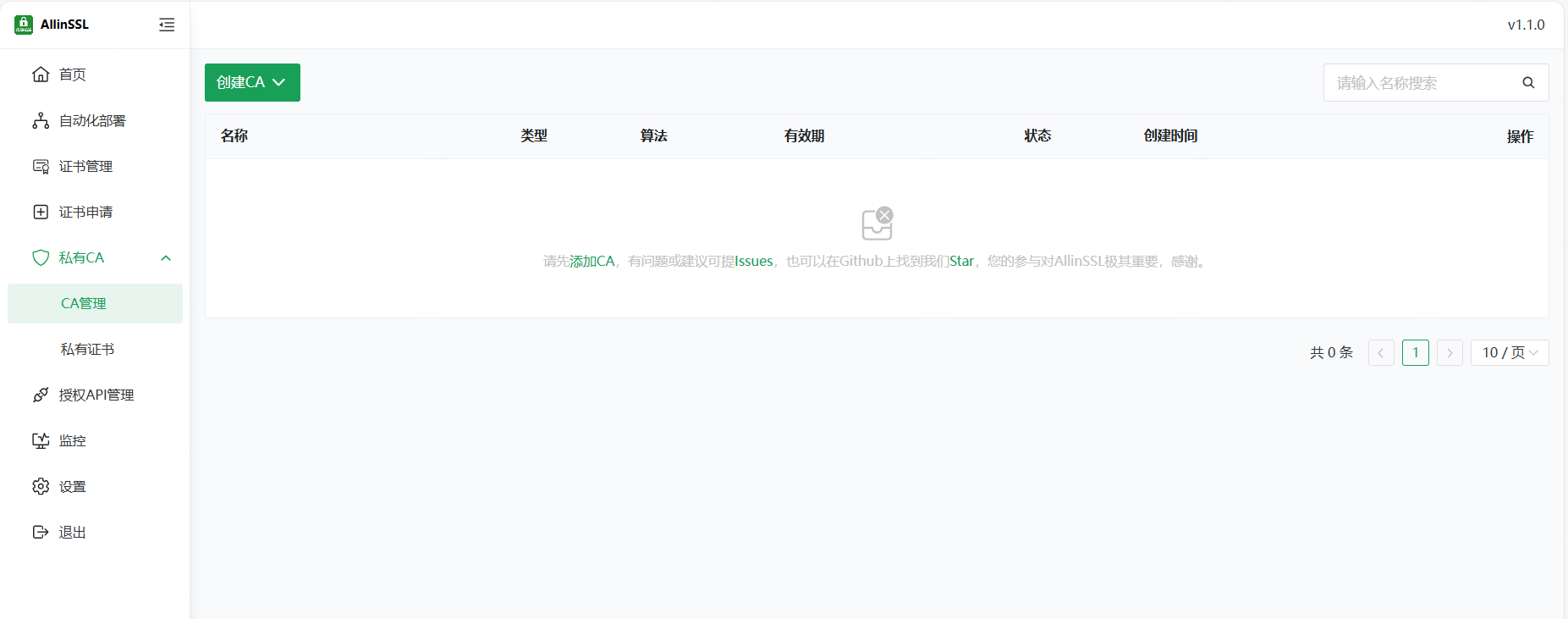Open 设置 in the sidebar
The height and width of the screenshot is (619, 1568).
click(x=95, y=486)
